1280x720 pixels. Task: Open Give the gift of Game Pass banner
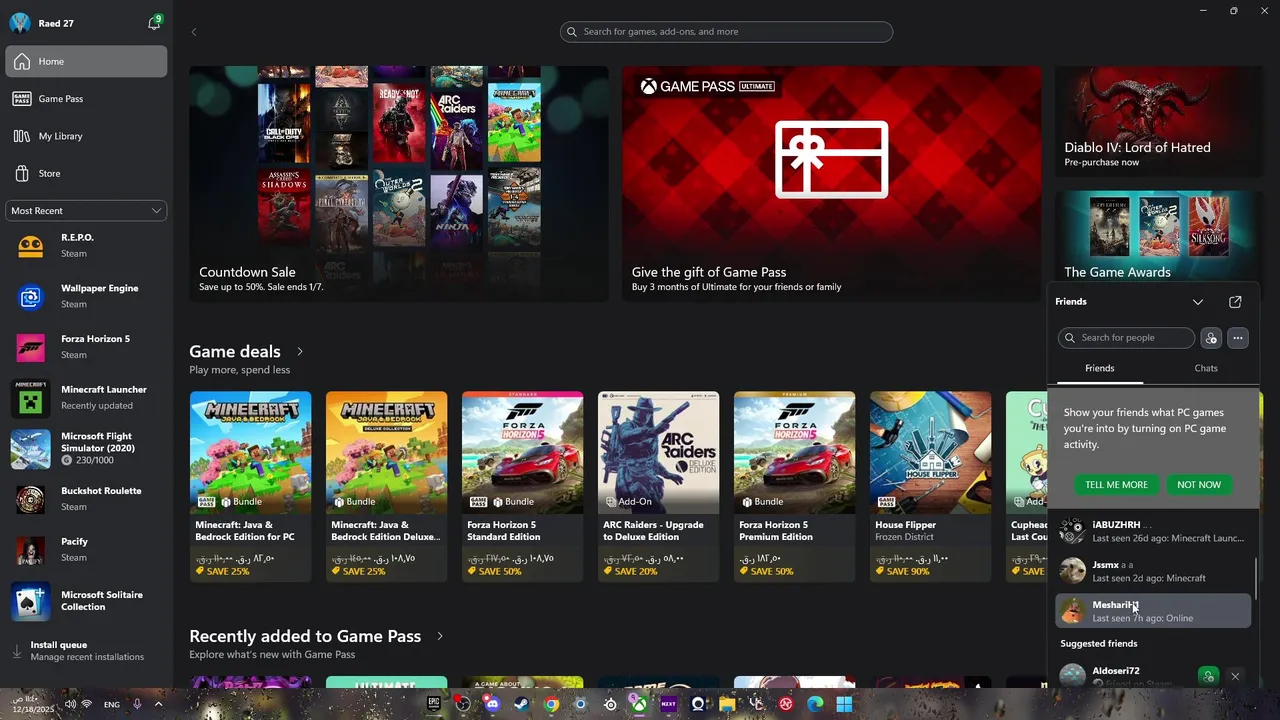click(x=831, y=184)
